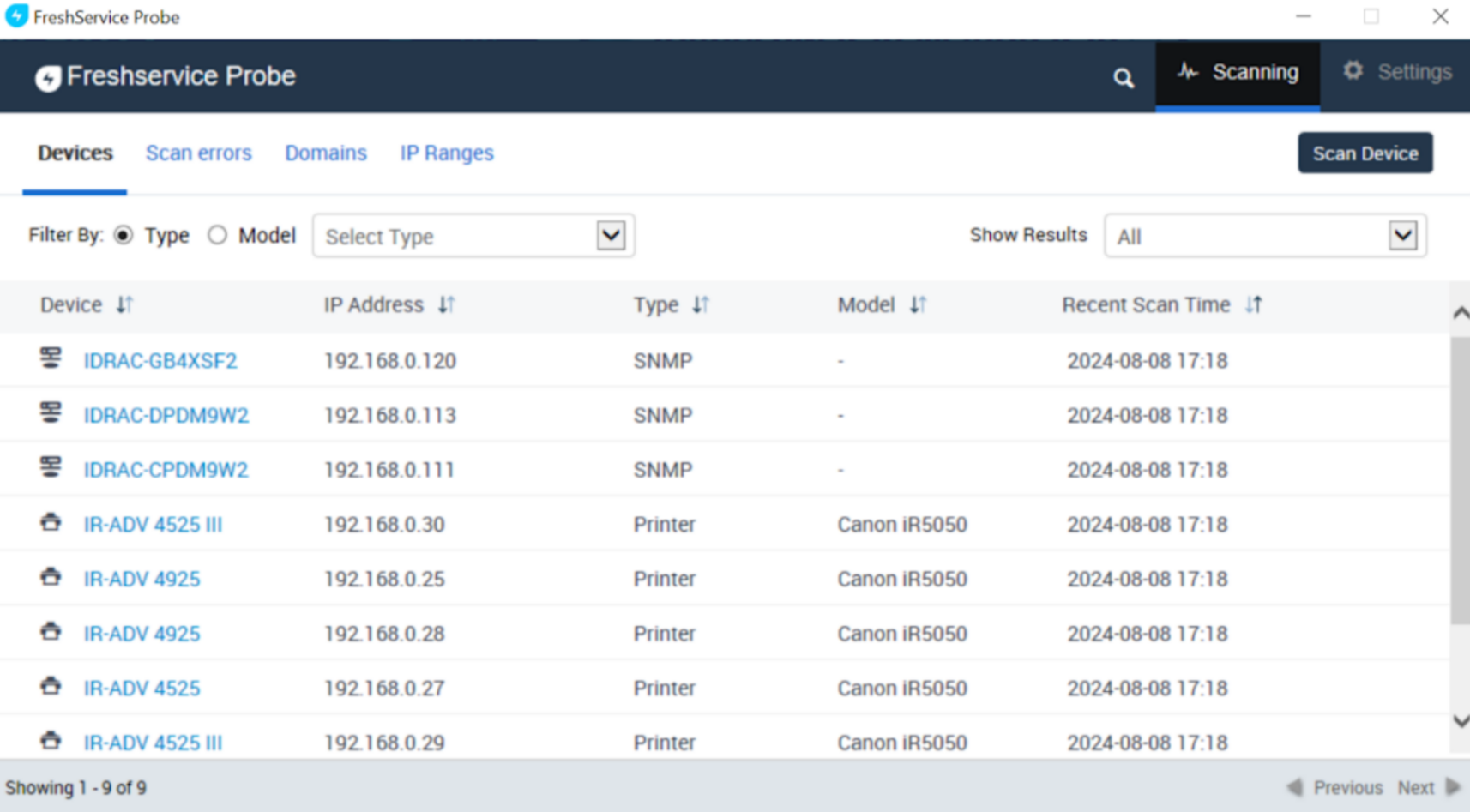
Task: Click the Freshservice Probe logo icon
Action: (x=48, y=78)
